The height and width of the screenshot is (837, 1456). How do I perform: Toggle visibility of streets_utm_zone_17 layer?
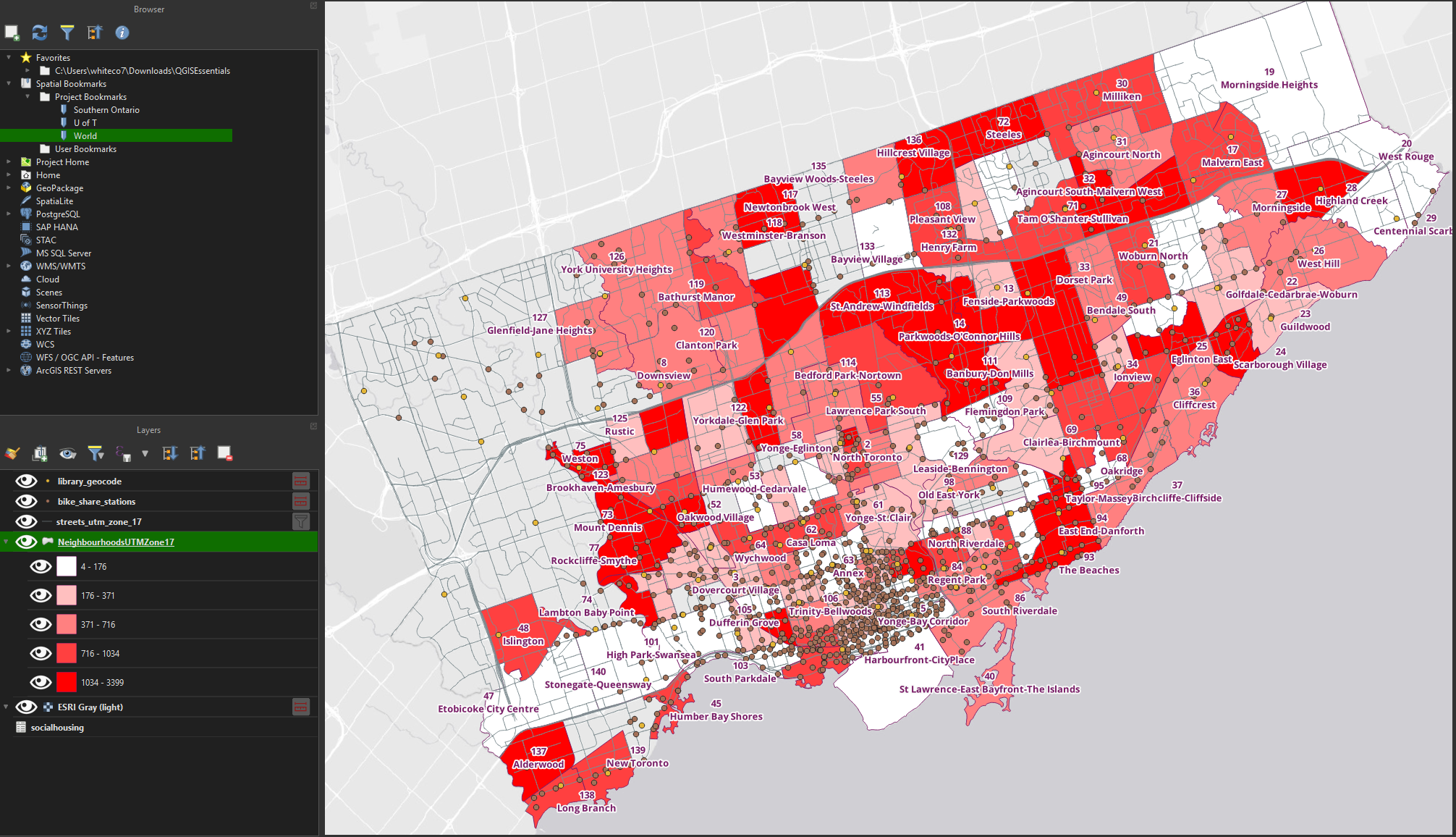(27, 521)
